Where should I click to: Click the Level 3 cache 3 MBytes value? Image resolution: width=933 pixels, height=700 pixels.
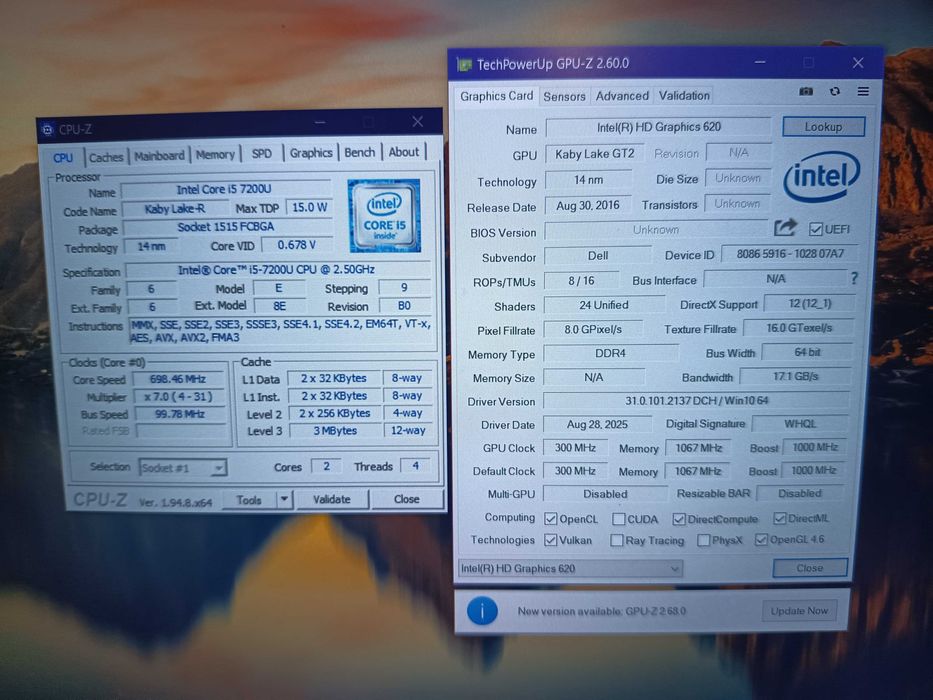tap(334, 430)
